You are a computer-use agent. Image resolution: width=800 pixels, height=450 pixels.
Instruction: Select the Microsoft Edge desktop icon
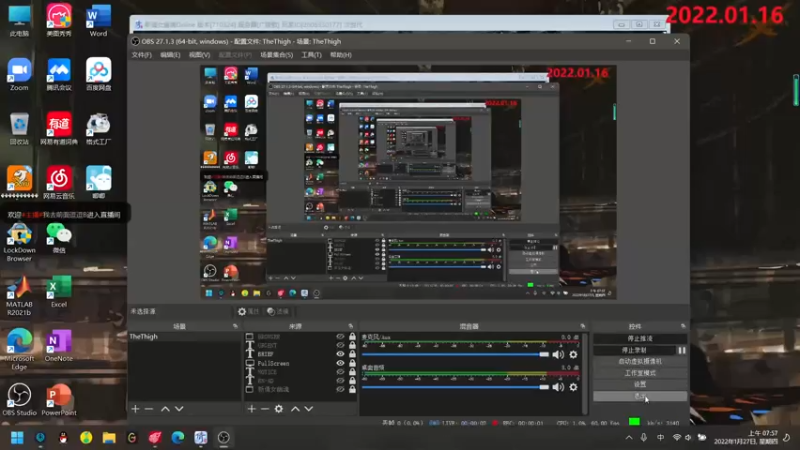point(19,349)
